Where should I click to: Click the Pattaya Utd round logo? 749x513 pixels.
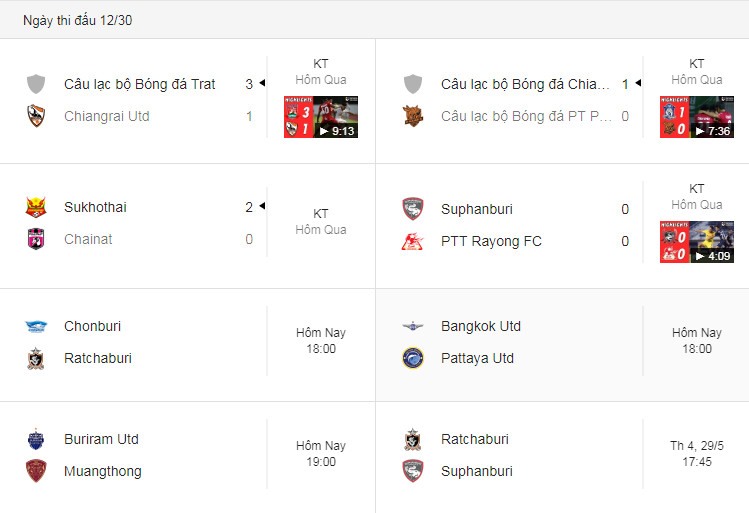click(413, 358)
